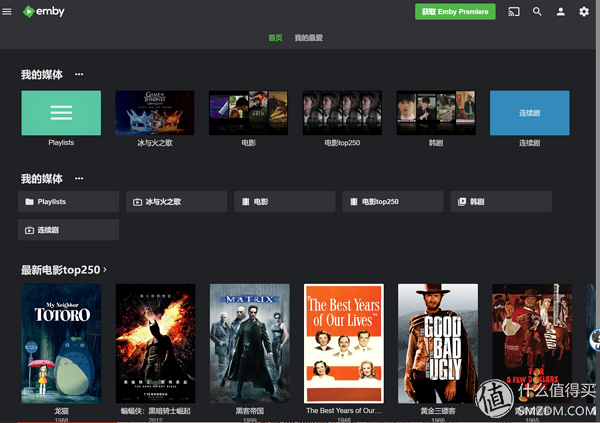Click the 黑客帝国 movie title
Viewport: 600px width, 423px height.
coord(249,411)
